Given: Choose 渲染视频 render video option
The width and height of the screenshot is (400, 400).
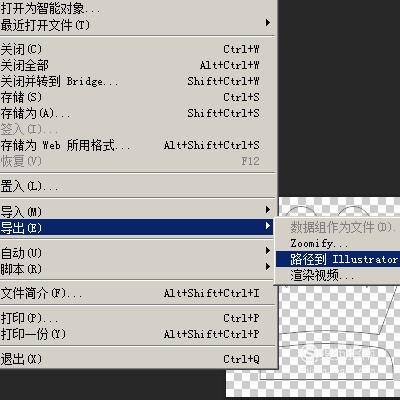Looking at the screenshot, I should (338, 275).
